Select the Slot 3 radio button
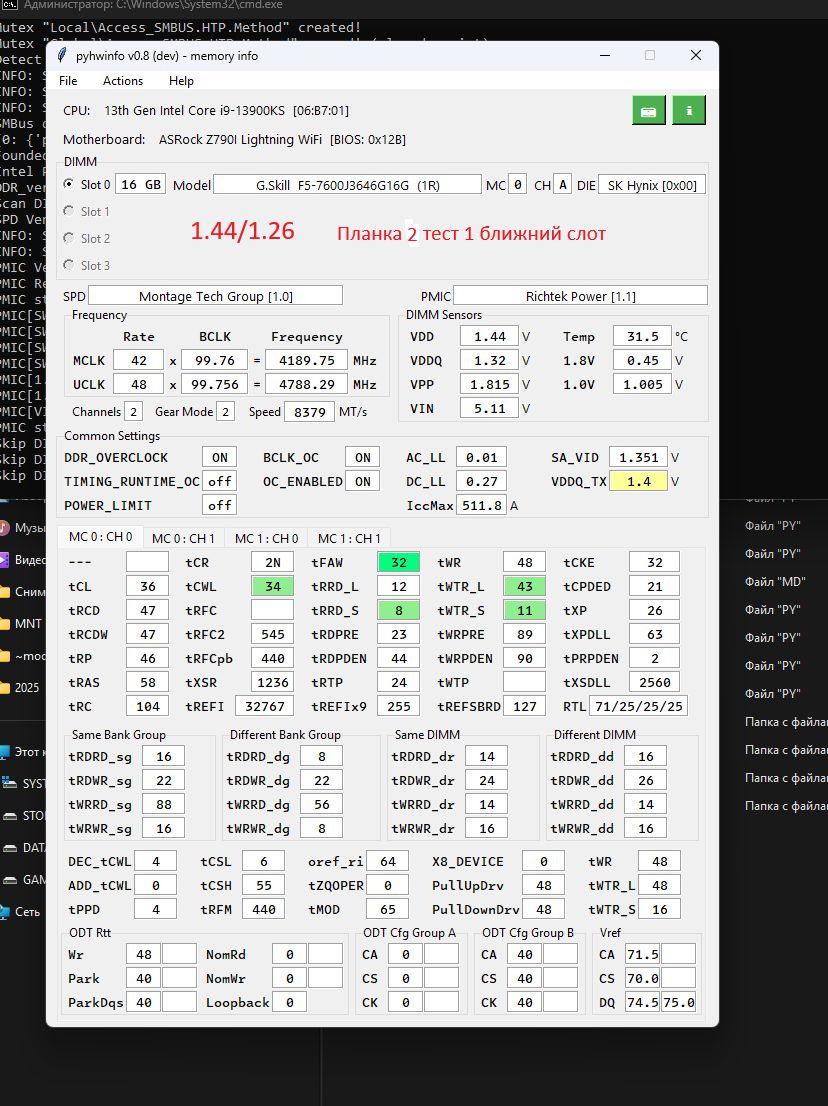The width and height of the screenshot is (828, 1106). coord(68,265)
